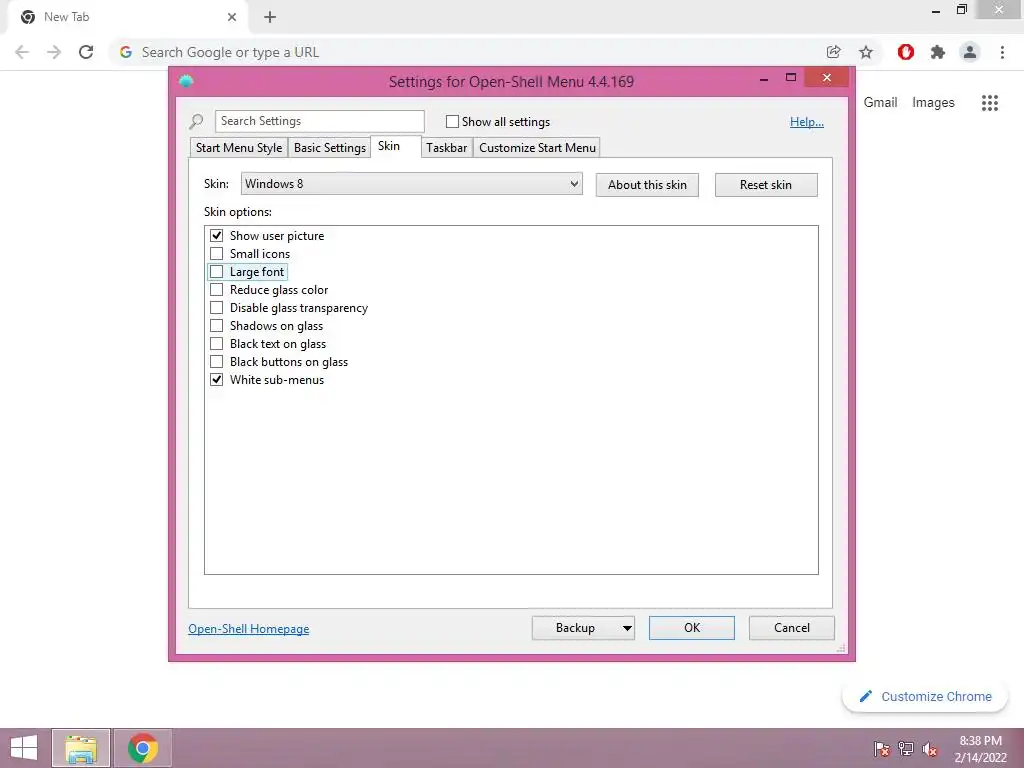The width and height of the screenshot is (1024, 768).
Task: Click the Open-Shell shell icon in title bar
Action: click(x=186, y=82)
